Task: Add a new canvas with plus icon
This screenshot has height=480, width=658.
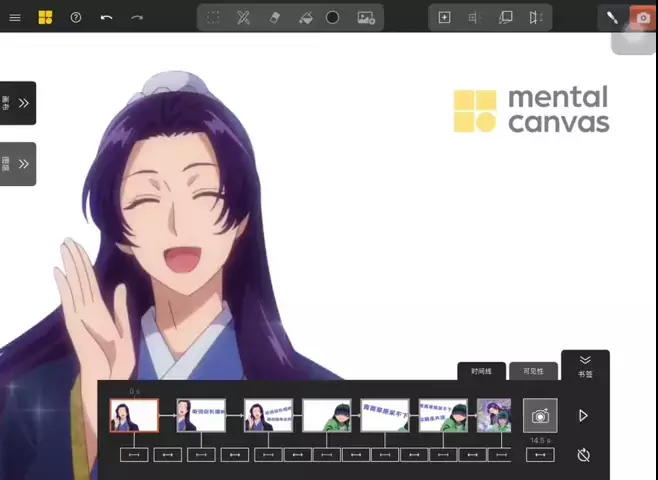Action: point(444,18)
